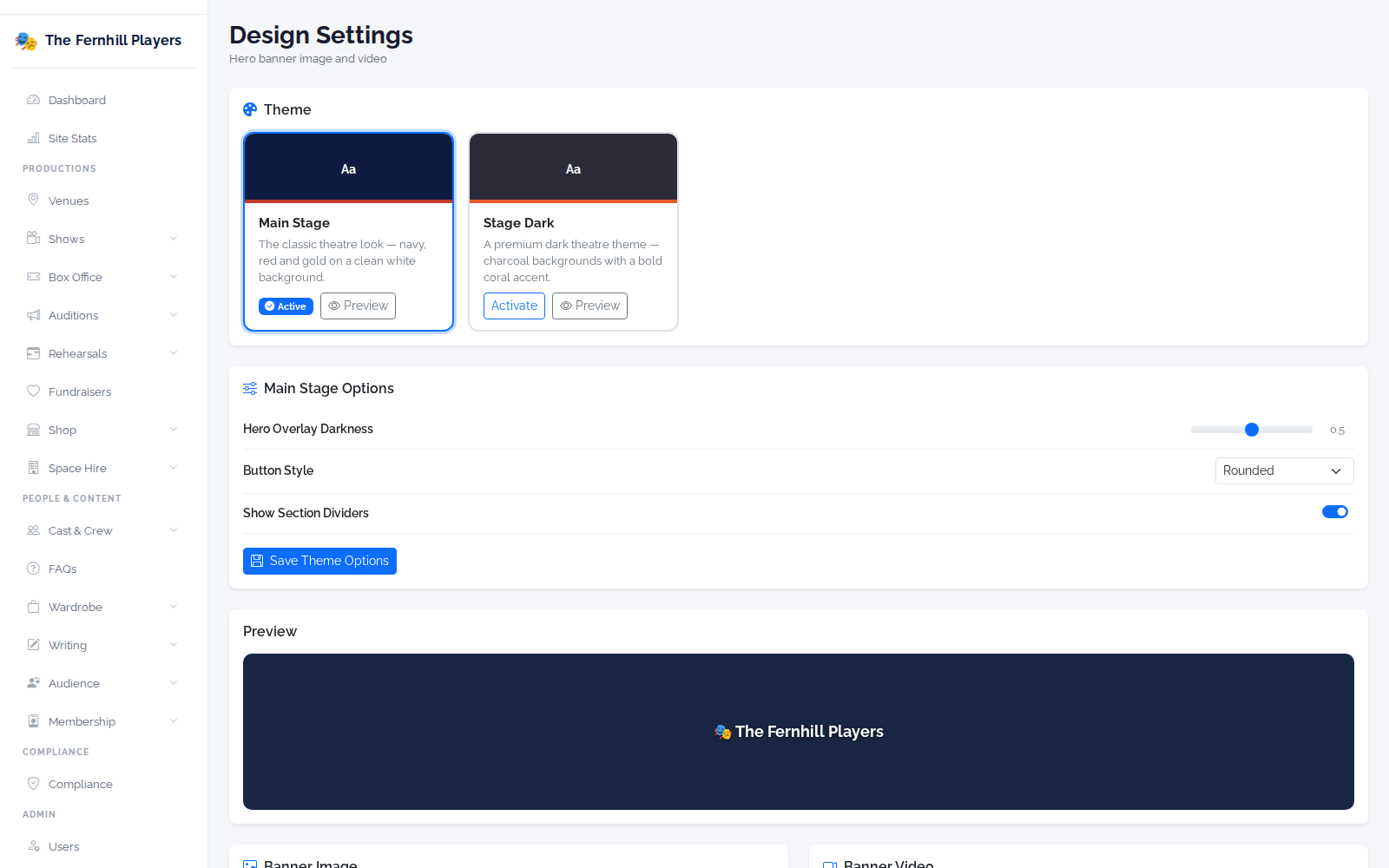The width and height of the screenshot is (1389, 868).
Task: Open the Users page
Action: pyautogui.click(x=103, y=846)
